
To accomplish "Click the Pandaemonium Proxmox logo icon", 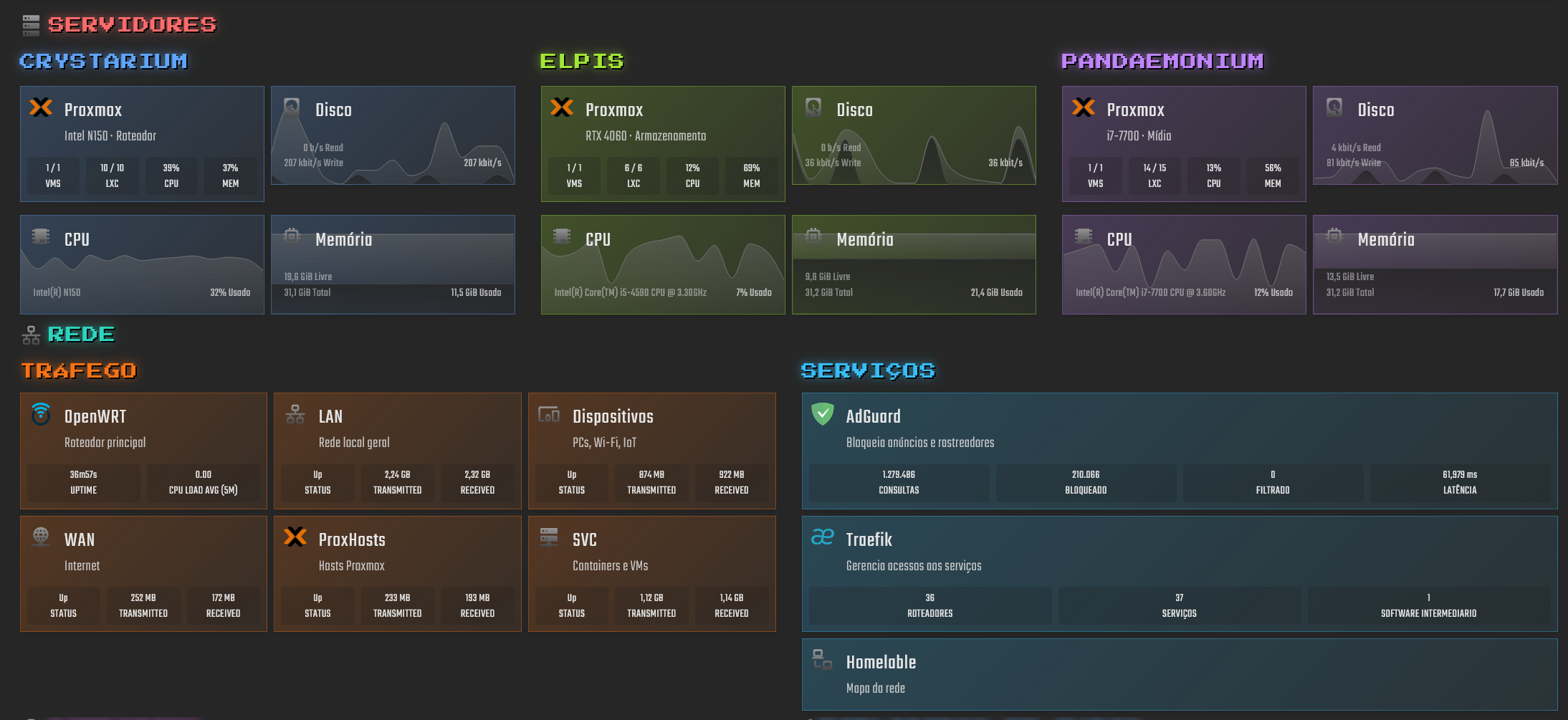I will [1084, 107].
